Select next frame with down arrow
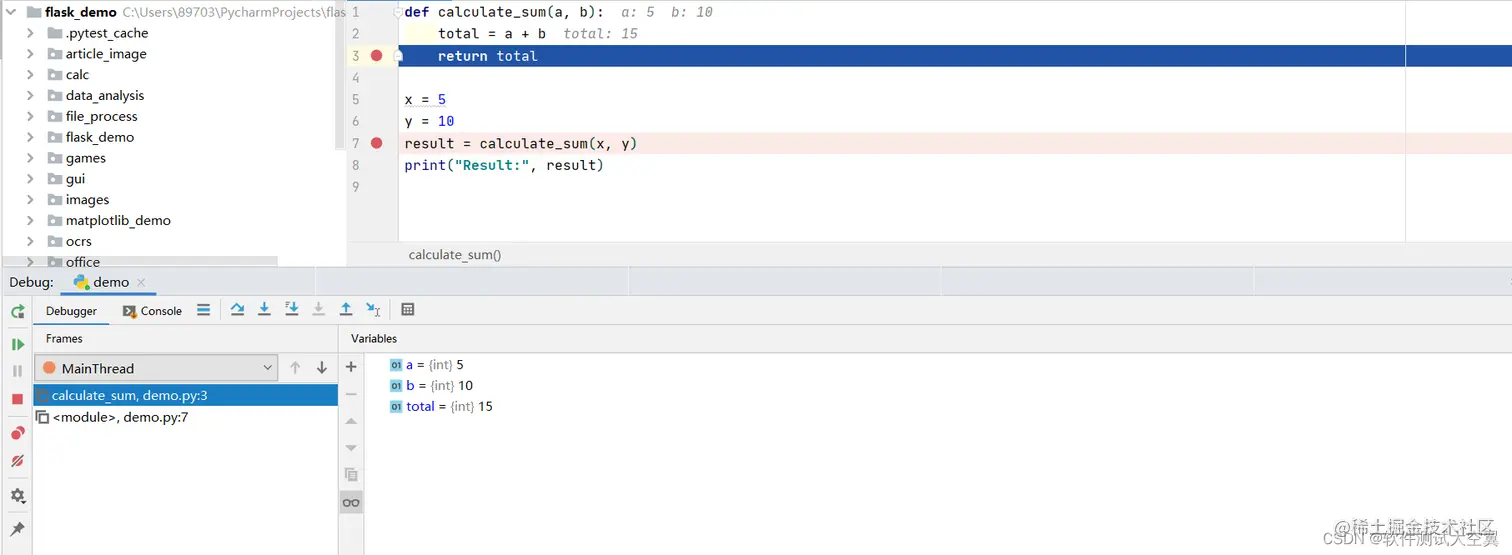This screenshot has height=555, width=1512. pyautogui.click(x=322, y=368)
